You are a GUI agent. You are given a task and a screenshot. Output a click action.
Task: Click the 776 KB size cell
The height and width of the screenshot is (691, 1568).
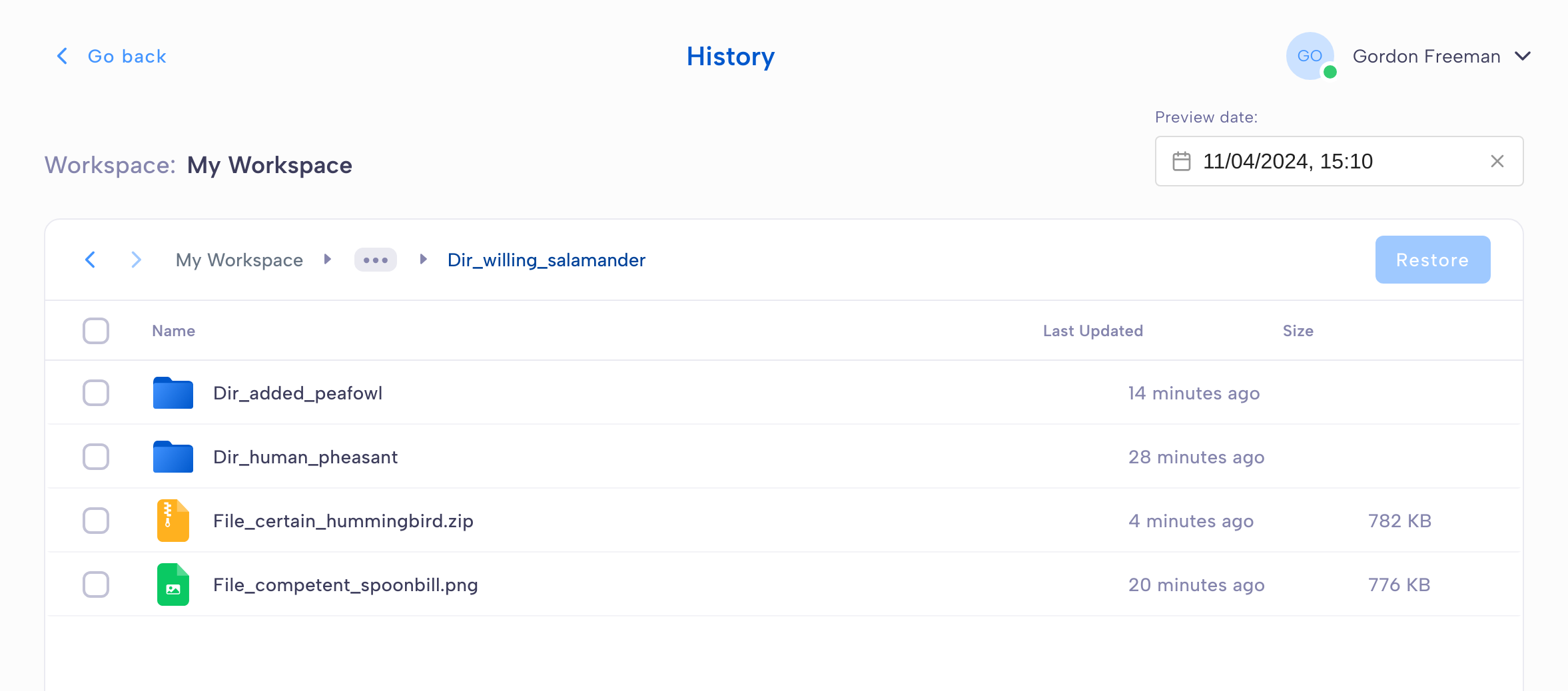pyautogui.click(x=1399, y=585)
